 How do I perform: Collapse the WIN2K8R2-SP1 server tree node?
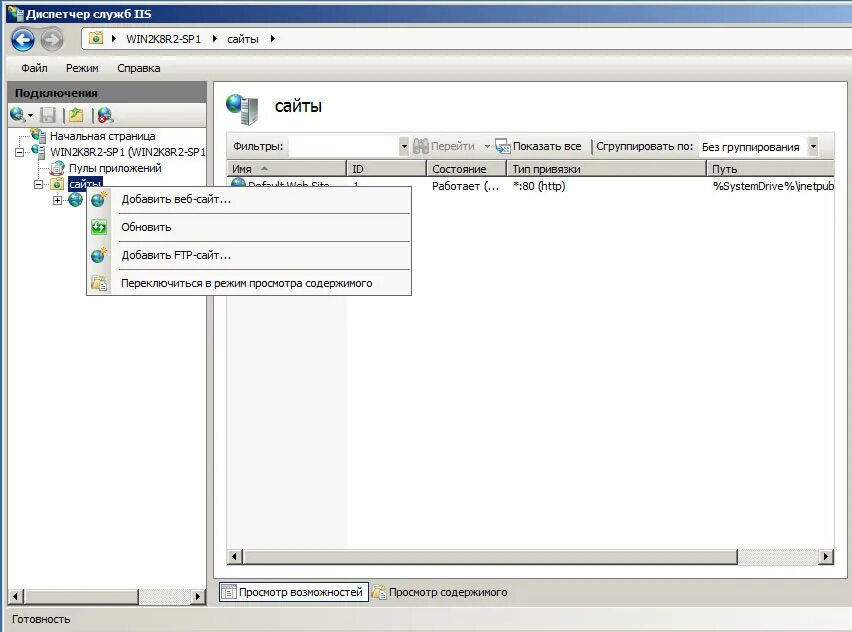click(x=19, y=152)
